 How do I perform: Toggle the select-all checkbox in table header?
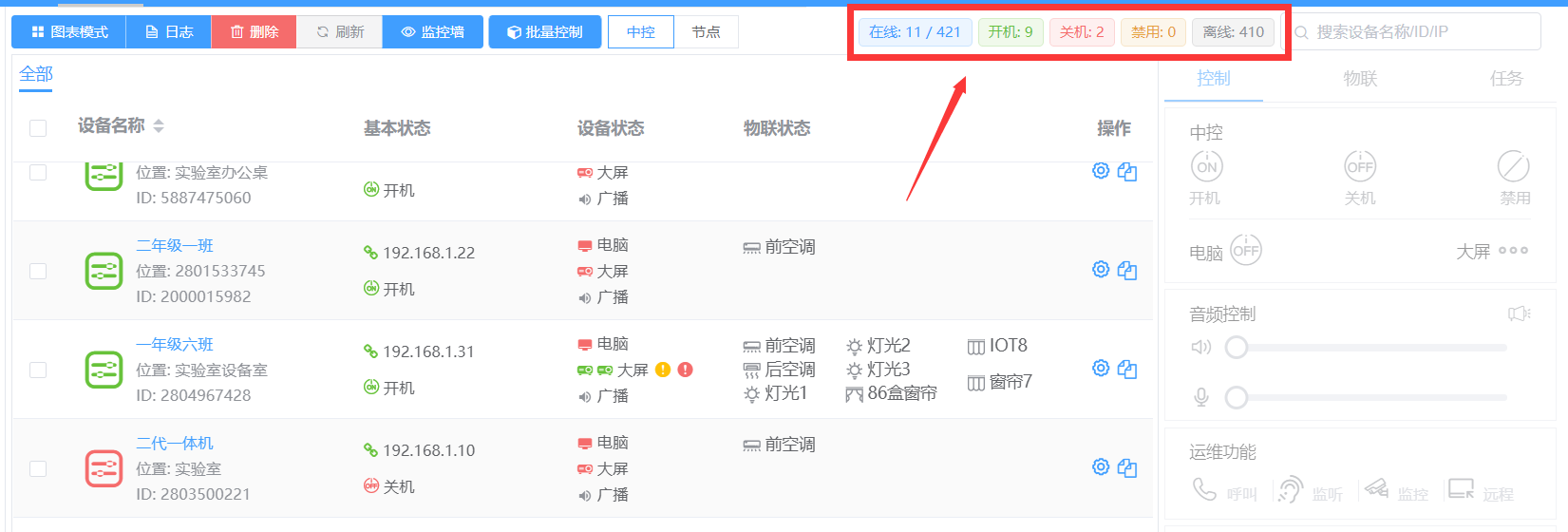(38, 128)
